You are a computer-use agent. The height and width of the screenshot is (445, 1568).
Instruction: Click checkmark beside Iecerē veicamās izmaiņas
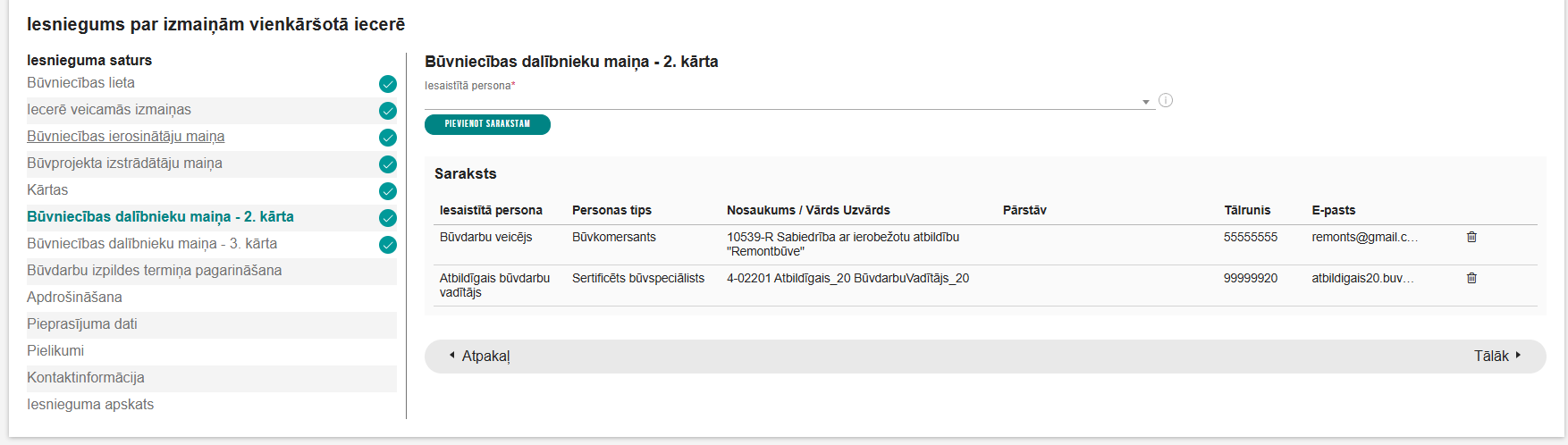point(388,111)
